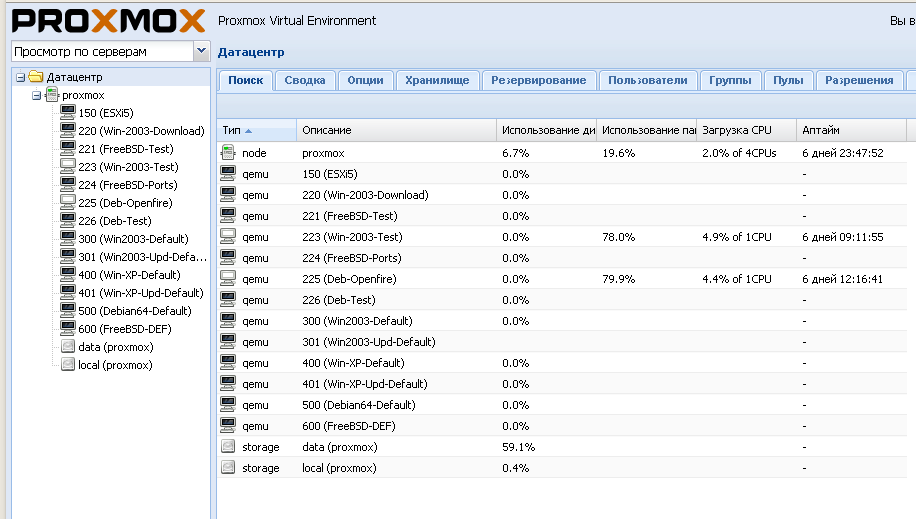Click the '59.1%' disk usage cell
The width and height of the screenshot is (916, 519).
518,447
